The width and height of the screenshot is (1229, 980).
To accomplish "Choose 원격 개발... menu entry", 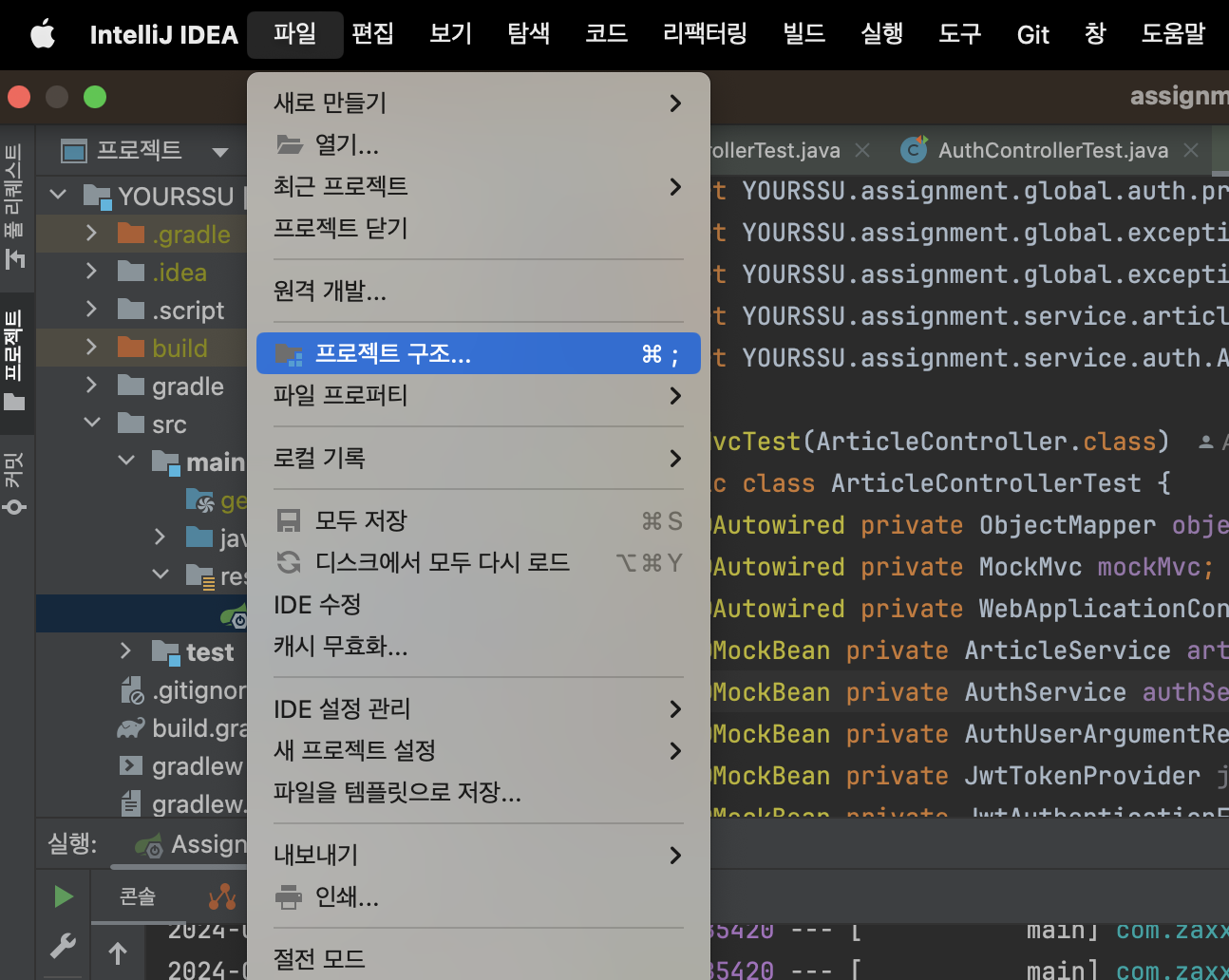I will point(479,291).
